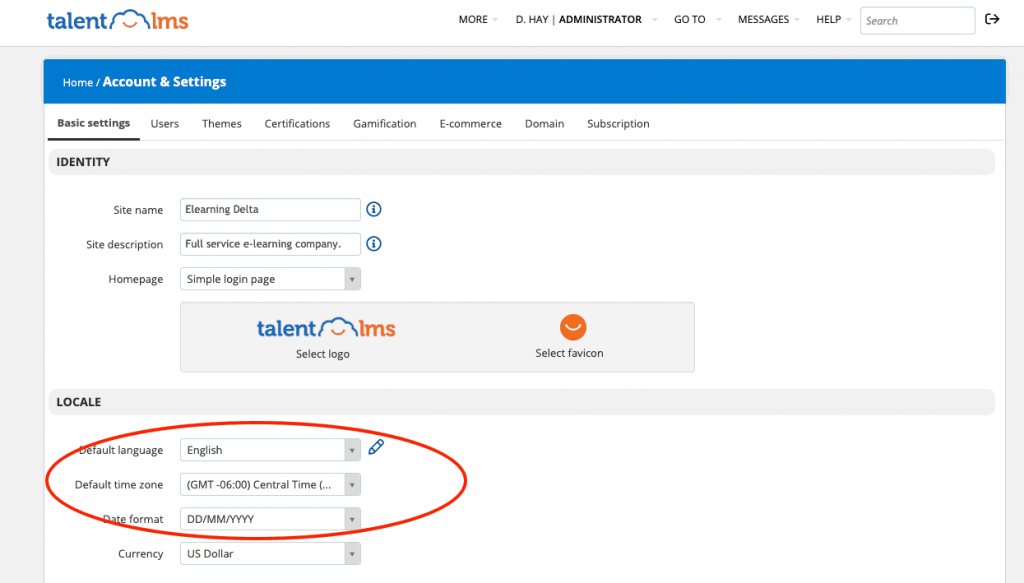Screen dimensions: 1024x583
Task: Click the Select logo link
Action: click(x=325, y=352)
